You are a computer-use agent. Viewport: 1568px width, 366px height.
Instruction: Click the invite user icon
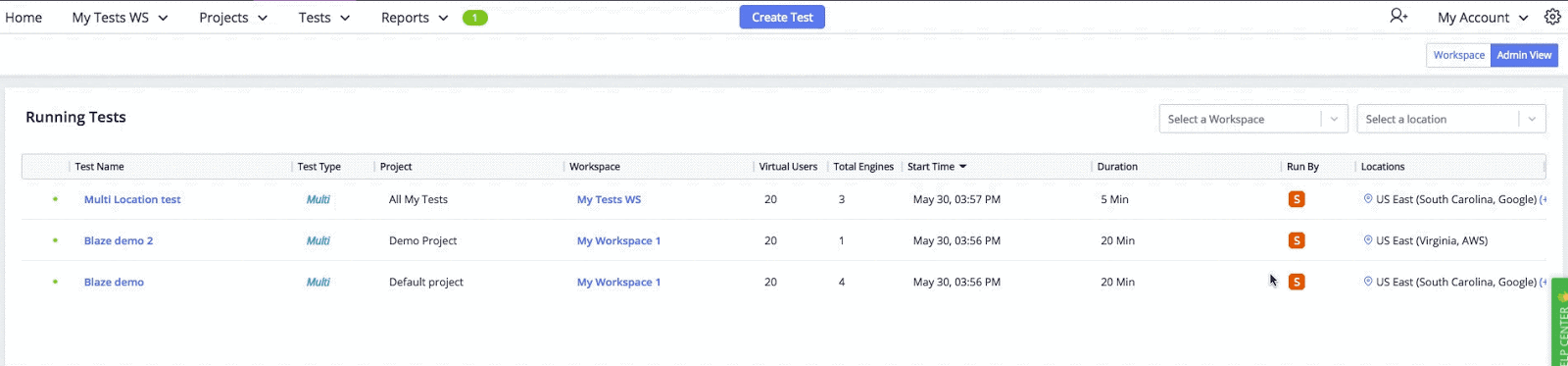[1398, 16]
